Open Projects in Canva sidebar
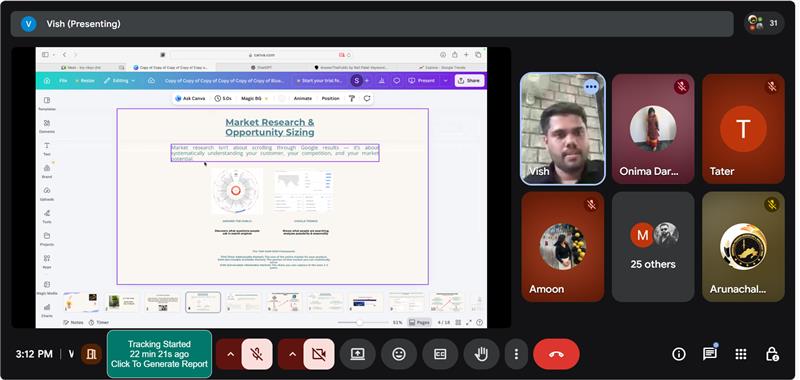Viewport: 800px width, 380px height. 47,238
